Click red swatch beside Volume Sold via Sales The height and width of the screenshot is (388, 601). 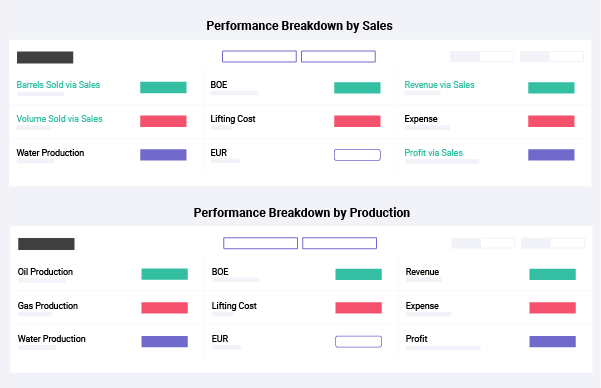pyautogui.click(x=163, y=121)
